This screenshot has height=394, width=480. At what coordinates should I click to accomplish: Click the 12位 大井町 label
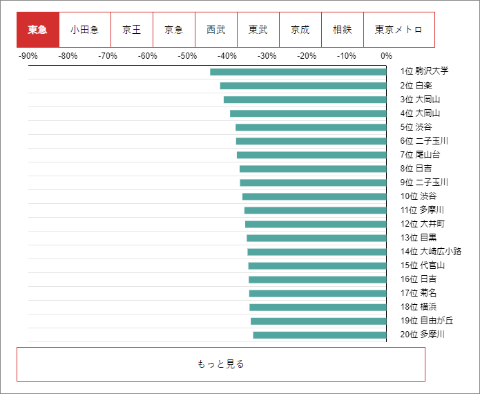[422, 224]
